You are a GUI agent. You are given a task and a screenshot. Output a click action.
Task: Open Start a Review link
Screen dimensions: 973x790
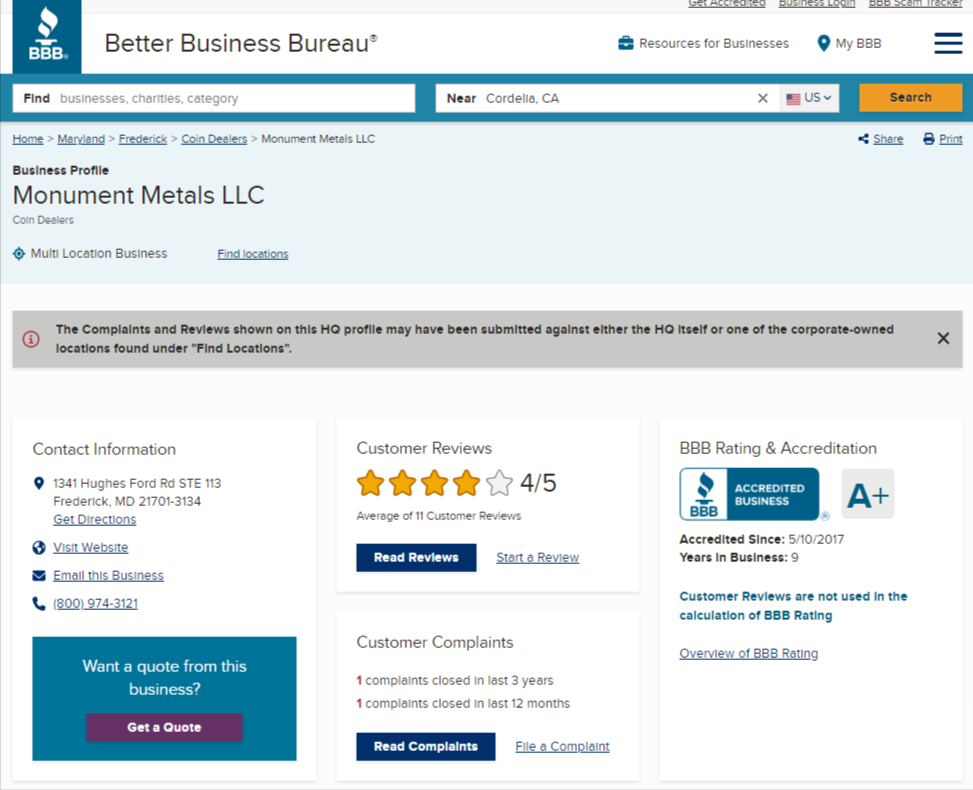click(537, 557)
